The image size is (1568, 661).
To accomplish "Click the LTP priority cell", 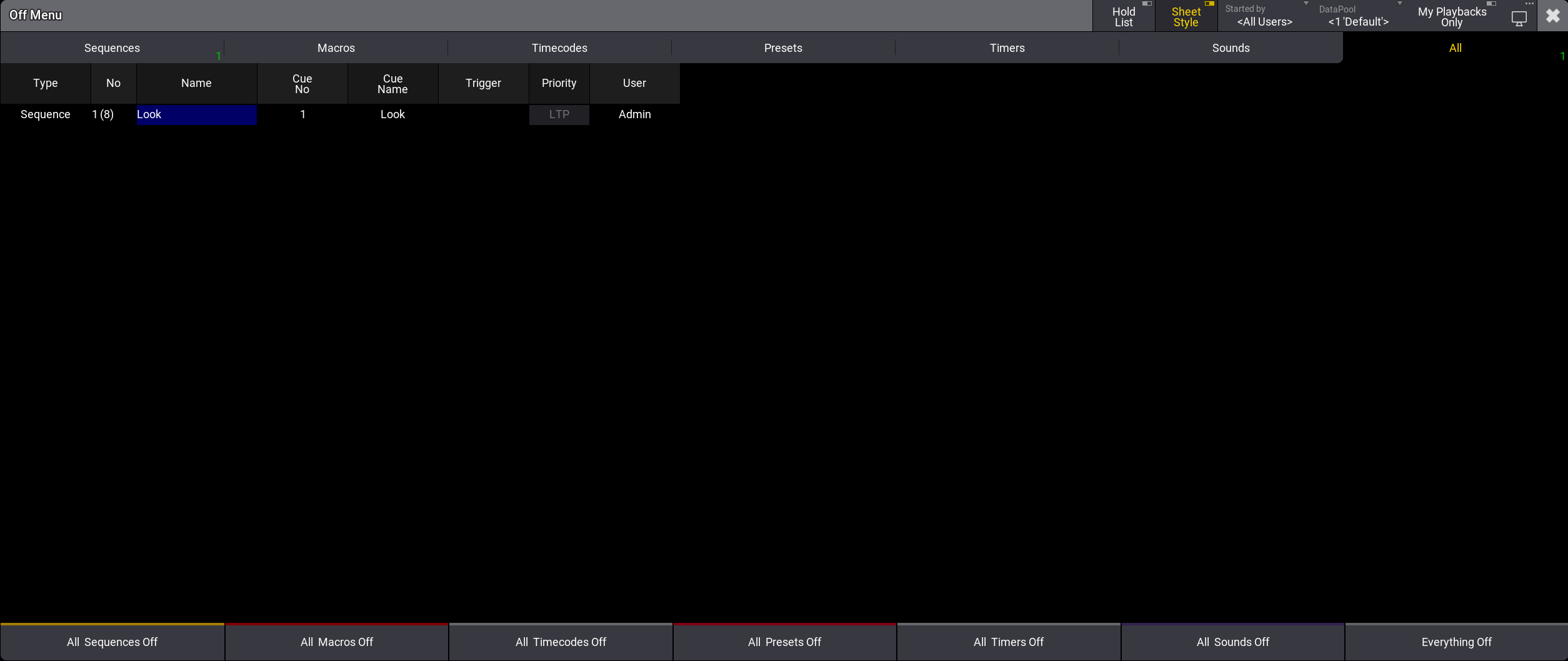I will pyautogui.click(x=559, y=114).
